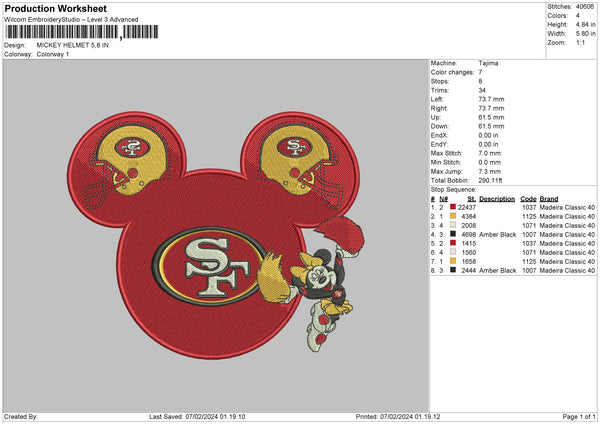Click the Color changes label
Image resolution: width=600 pixels, height=424 pixels.
tap(452, 72)
